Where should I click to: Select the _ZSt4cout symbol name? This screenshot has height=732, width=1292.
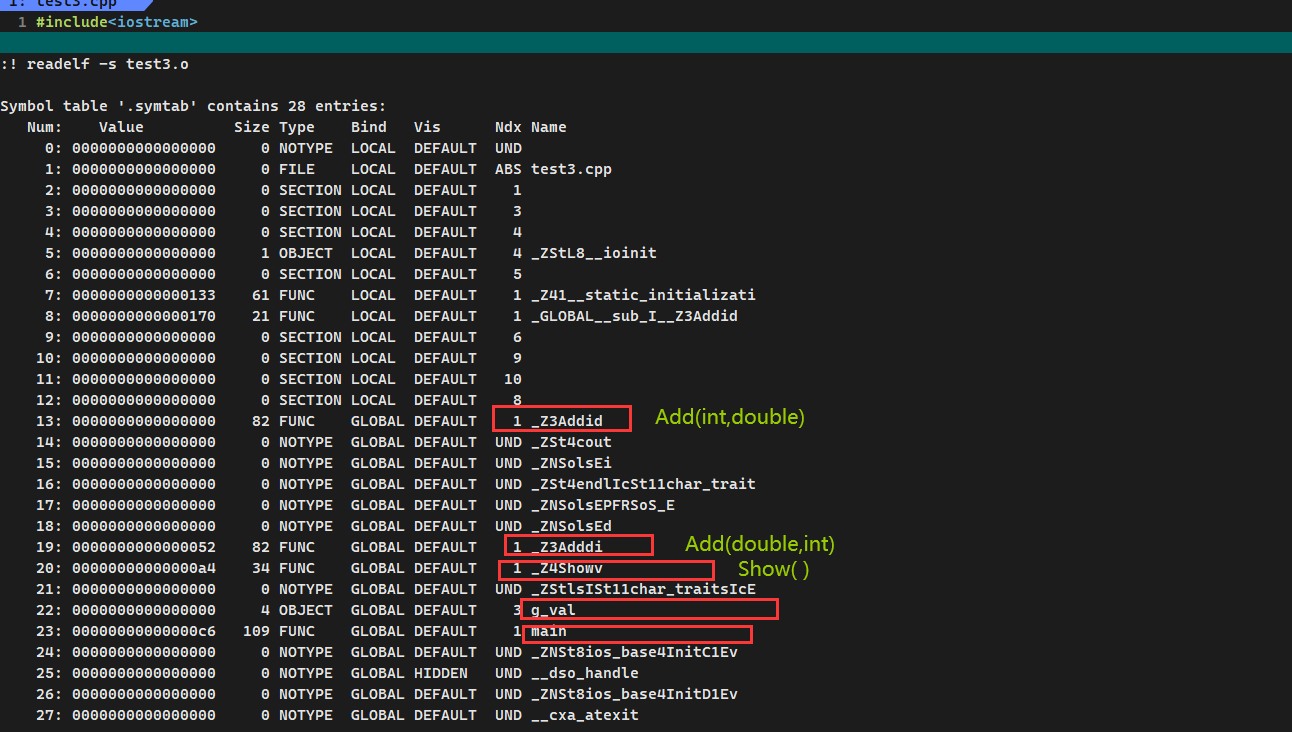pos(571,442)
